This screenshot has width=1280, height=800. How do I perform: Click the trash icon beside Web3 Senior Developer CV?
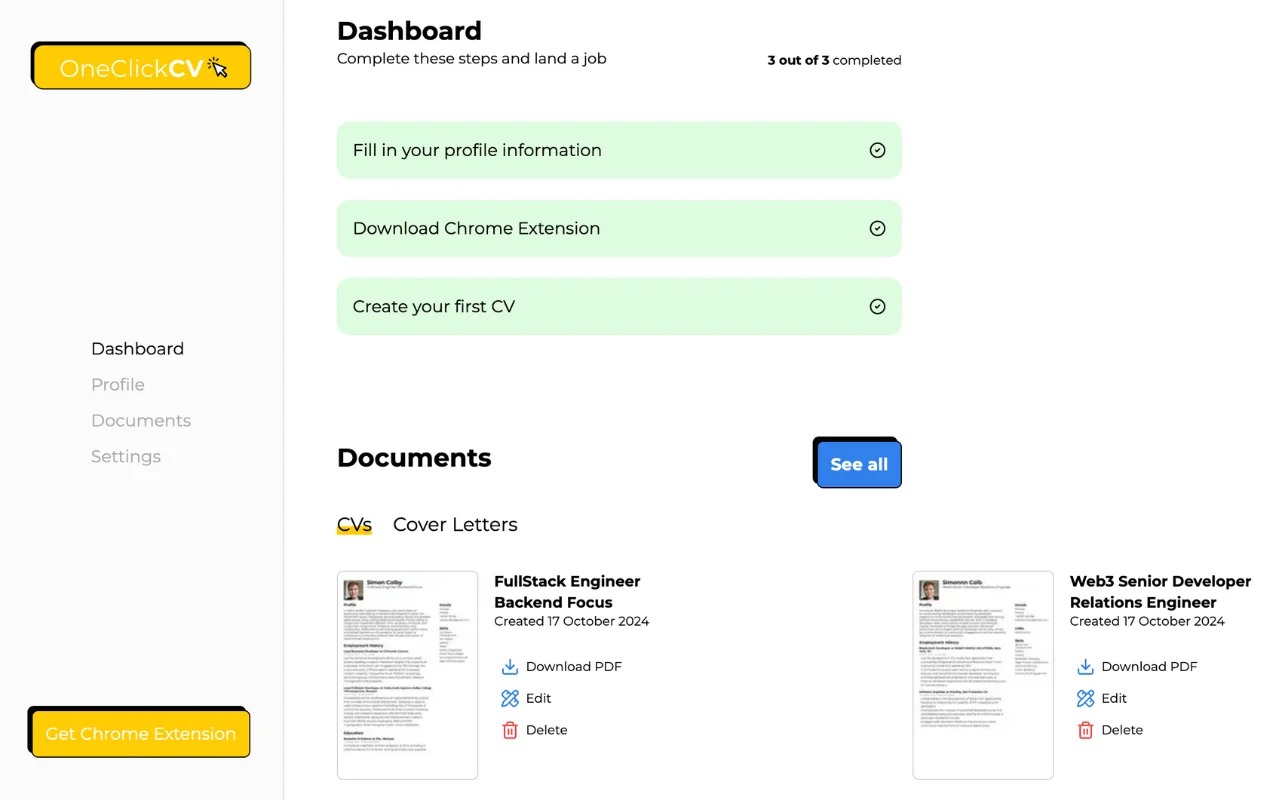[x=1085, y=730]
